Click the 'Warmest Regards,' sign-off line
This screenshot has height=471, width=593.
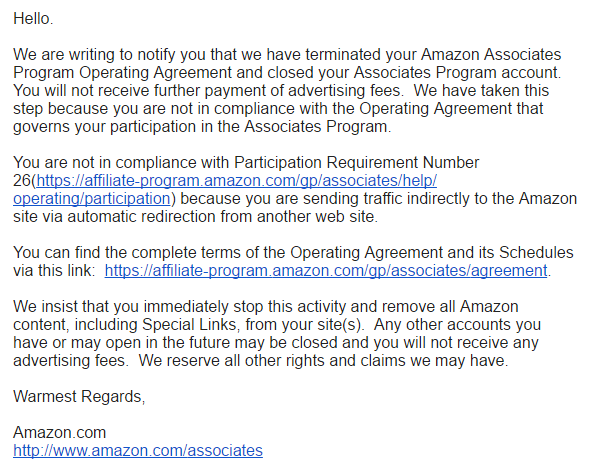tap(79, 396)
